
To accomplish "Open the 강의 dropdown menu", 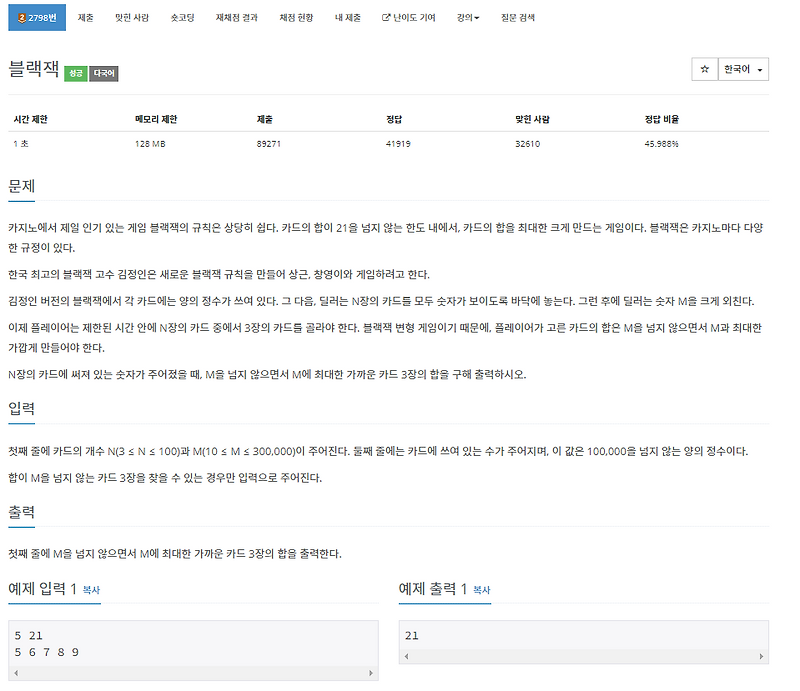I will (x=466, y=16).
